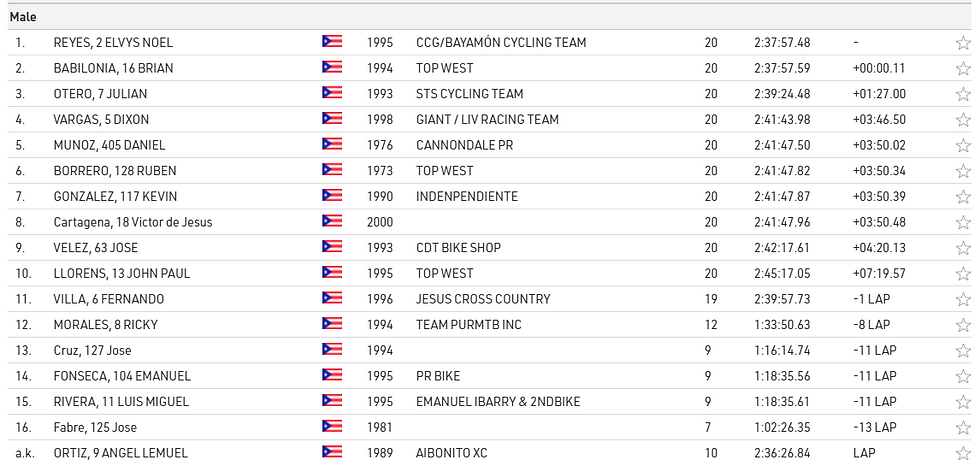
Task: Click team name CCG/BAYAMÓN CYCLING TEAM
Action: click(501, 43)
